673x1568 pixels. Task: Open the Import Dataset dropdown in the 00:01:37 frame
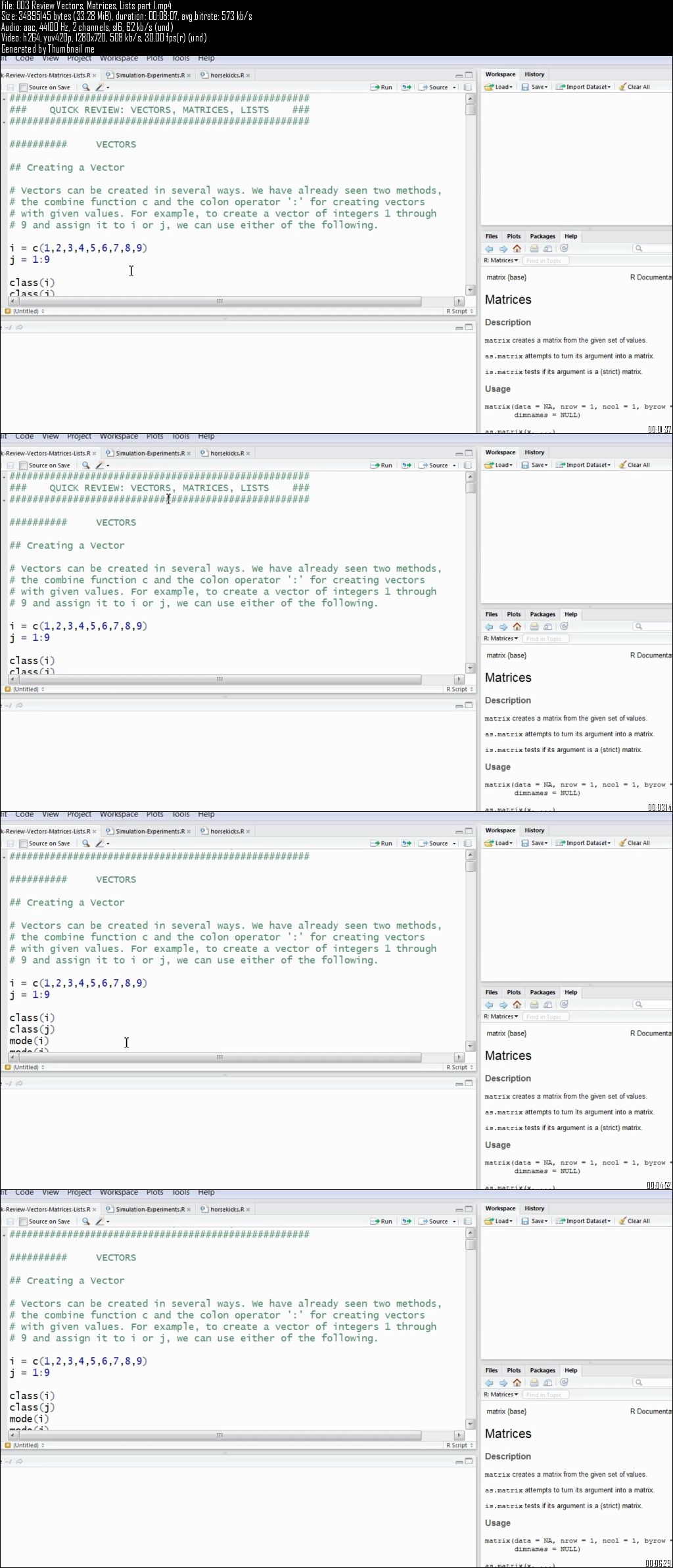[x=583, y=87]
